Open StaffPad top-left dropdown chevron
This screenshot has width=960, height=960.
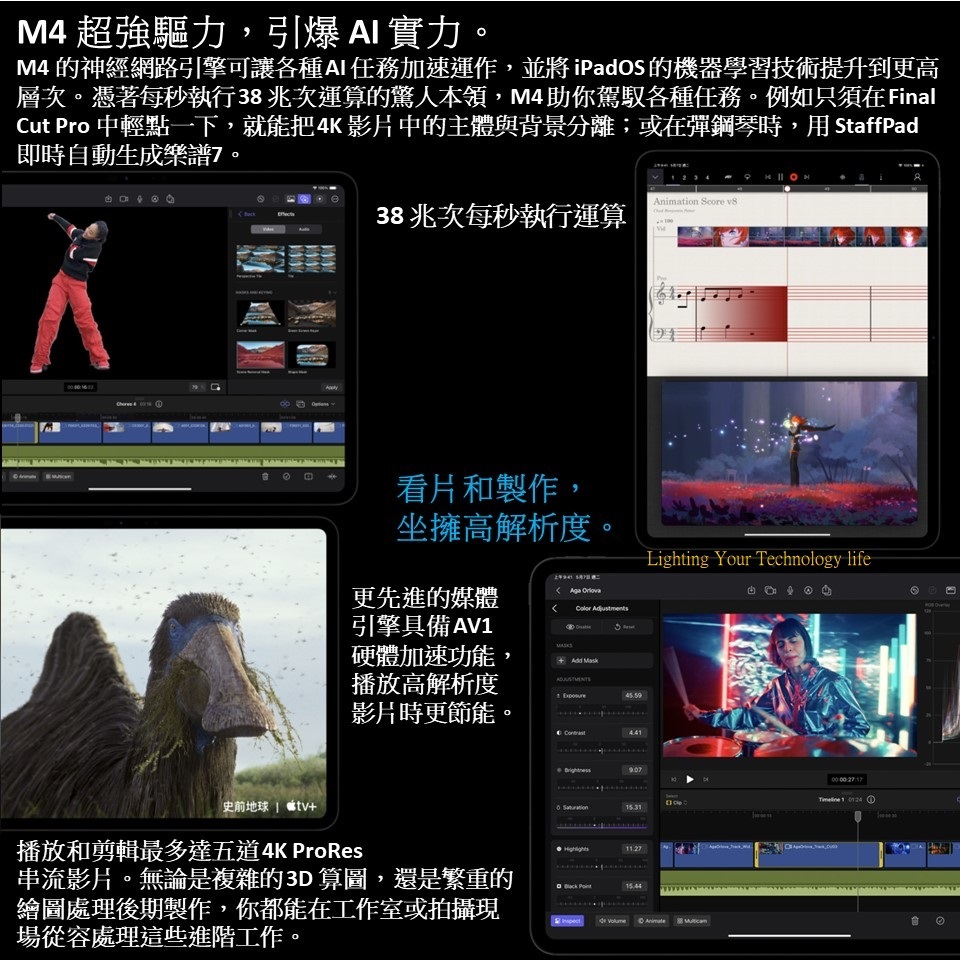[x=655, y=177]
